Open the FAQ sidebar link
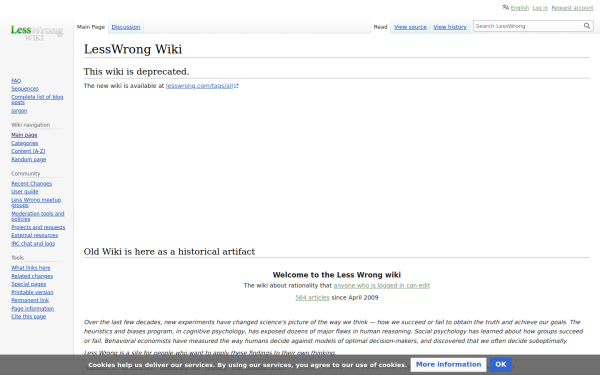600x375 pixels. tap(16, 81)
